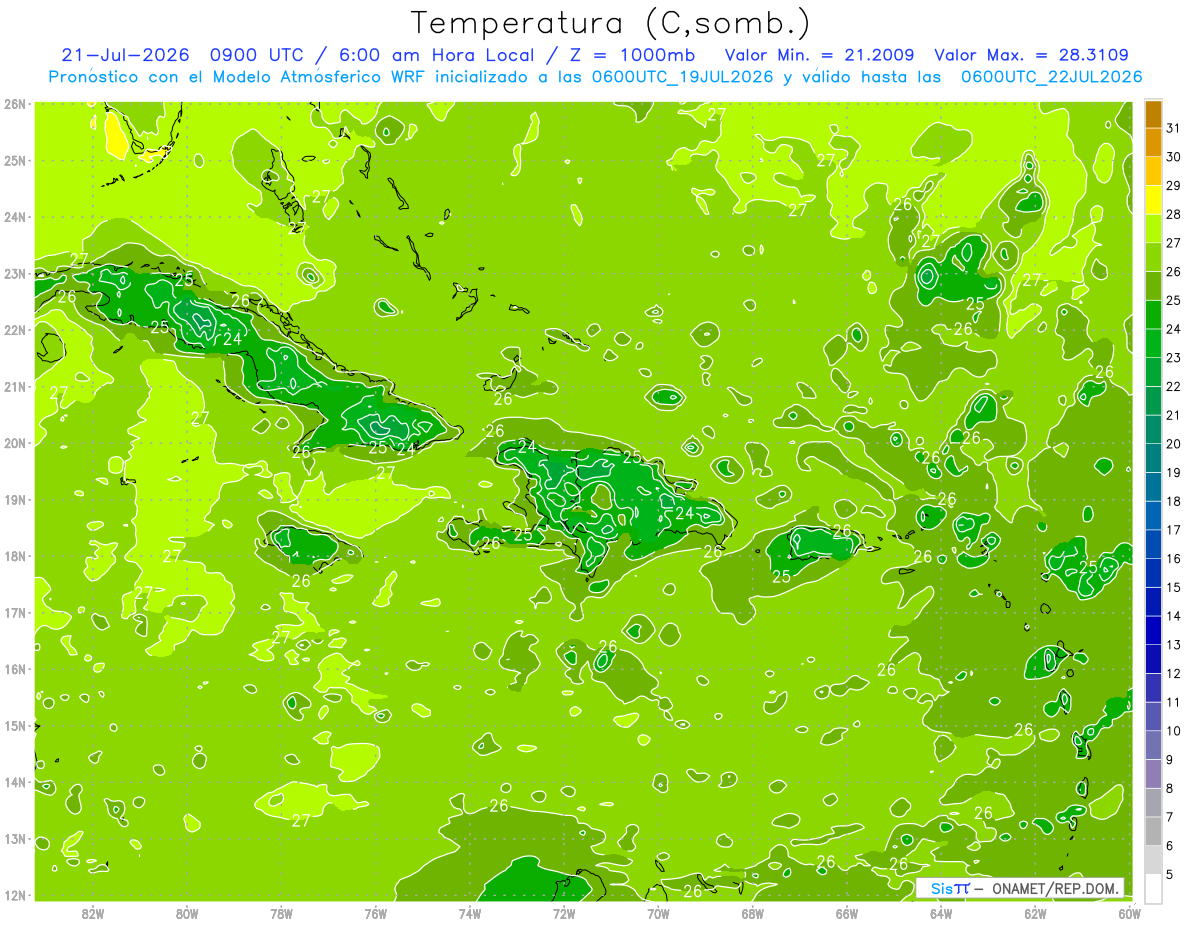
Task: Click the '66W' longitude axis label
Action: [846, 914]
